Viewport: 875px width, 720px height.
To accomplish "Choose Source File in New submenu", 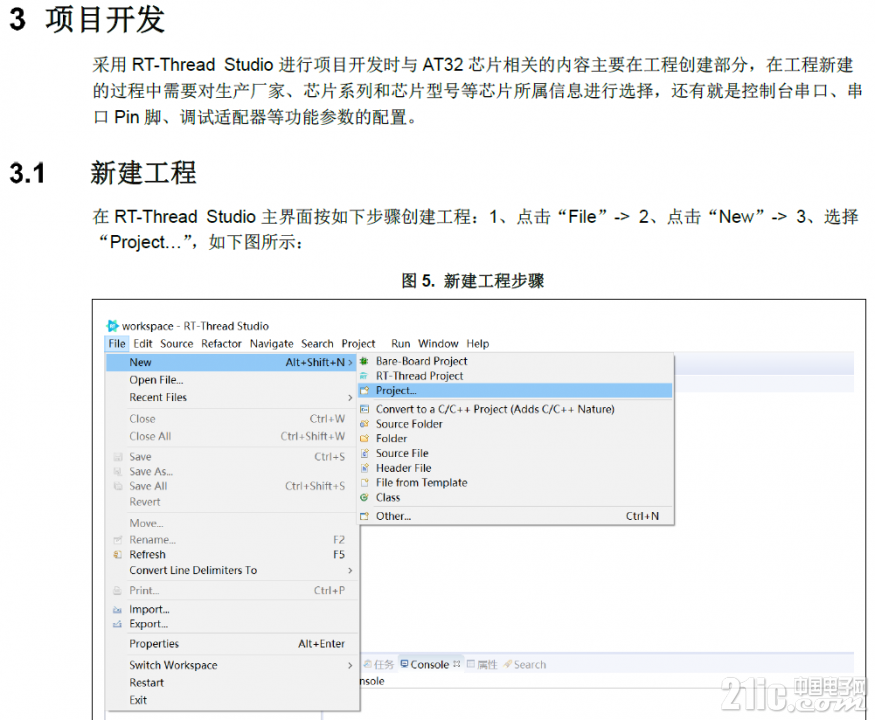I will pyautogui.click(x=515, y=453).
